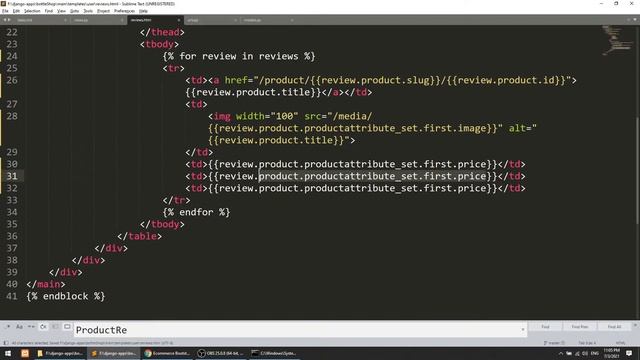Click the Find button
The width and height of the screenshot is (640, 360).
tap(545, 327)
